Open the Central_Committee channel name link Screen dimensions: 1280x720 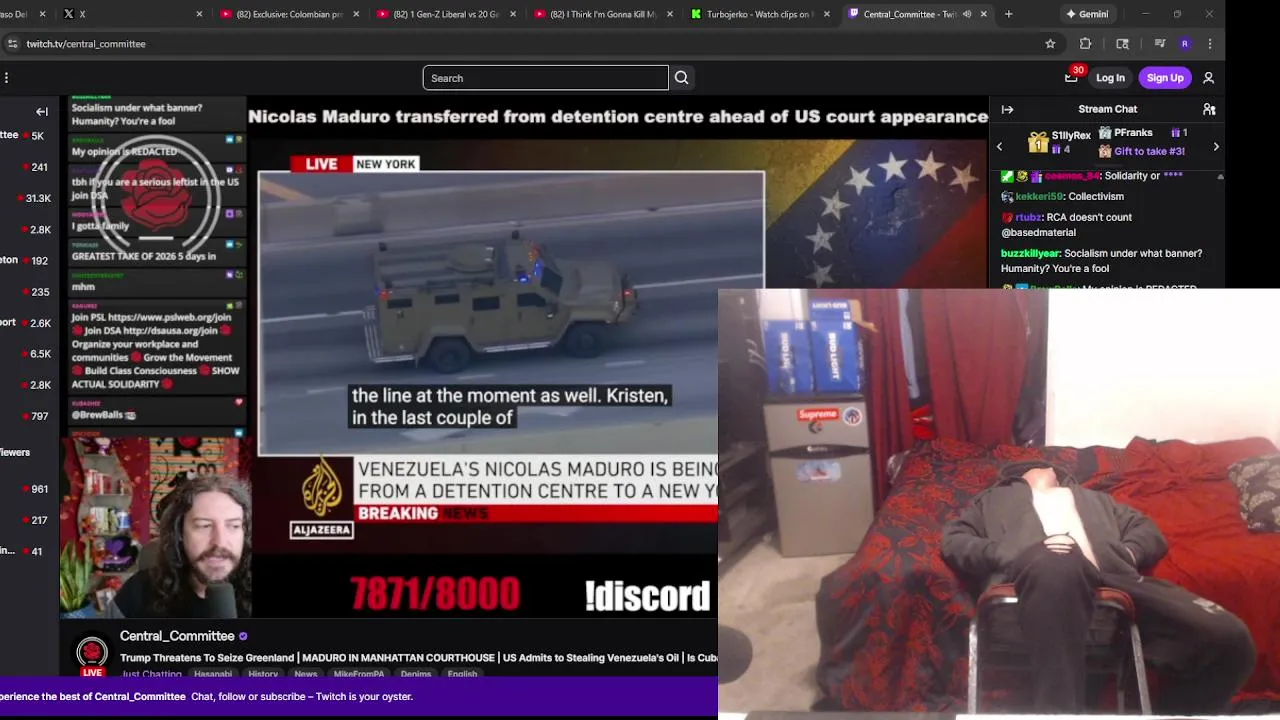[x=177, y=636]
